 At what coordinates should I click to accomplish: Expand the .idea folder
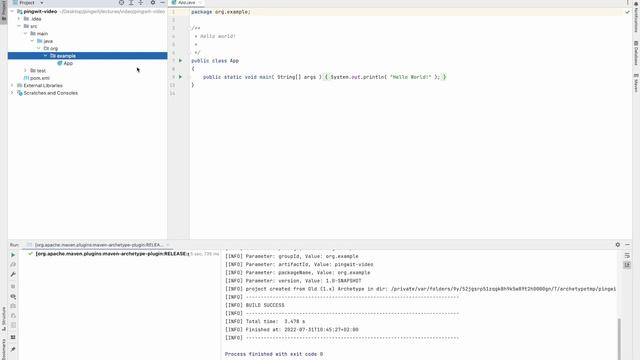(18, 19)
